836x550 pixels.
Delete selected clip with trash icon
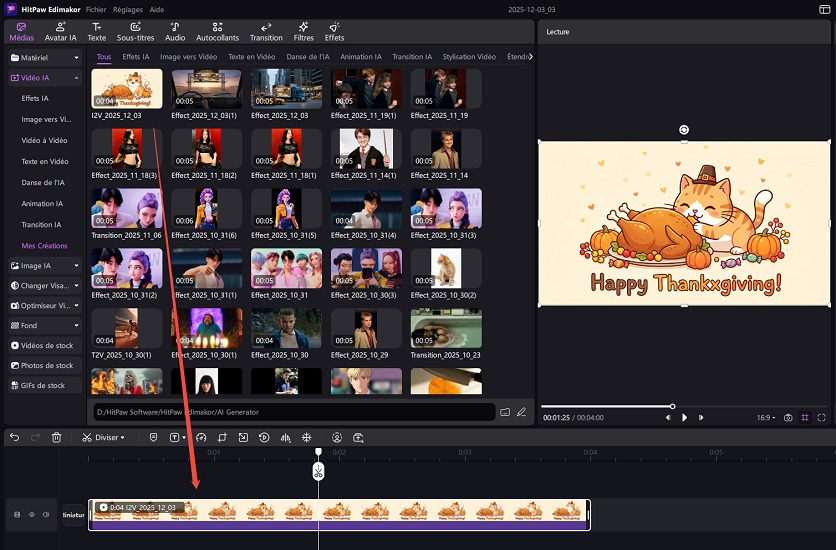(x=57, y=437)
